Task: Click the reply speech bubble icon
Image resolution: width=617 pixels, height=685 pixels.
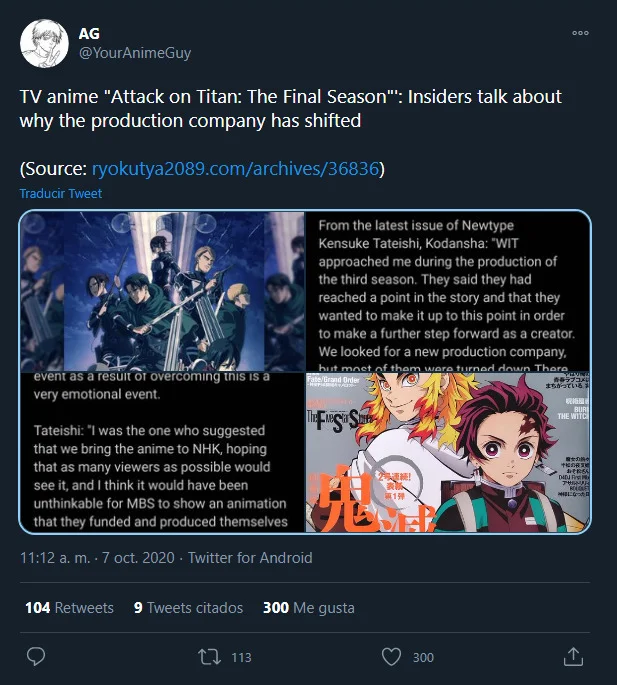Action: pyautogui.click(x=36, y=657)
